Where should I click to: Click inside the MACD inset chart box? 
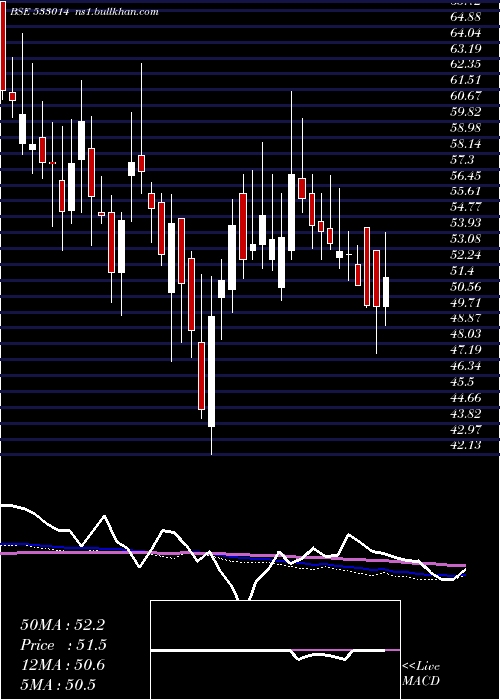275,650
